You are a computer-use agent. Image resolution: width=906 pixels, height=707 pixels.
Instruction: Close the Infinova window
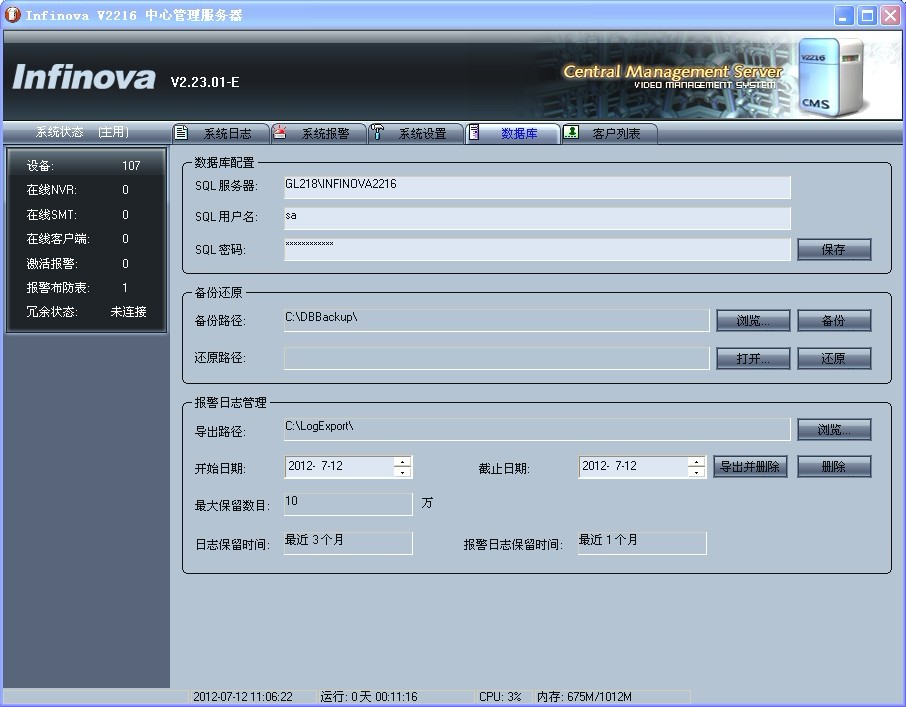point(890,16)
